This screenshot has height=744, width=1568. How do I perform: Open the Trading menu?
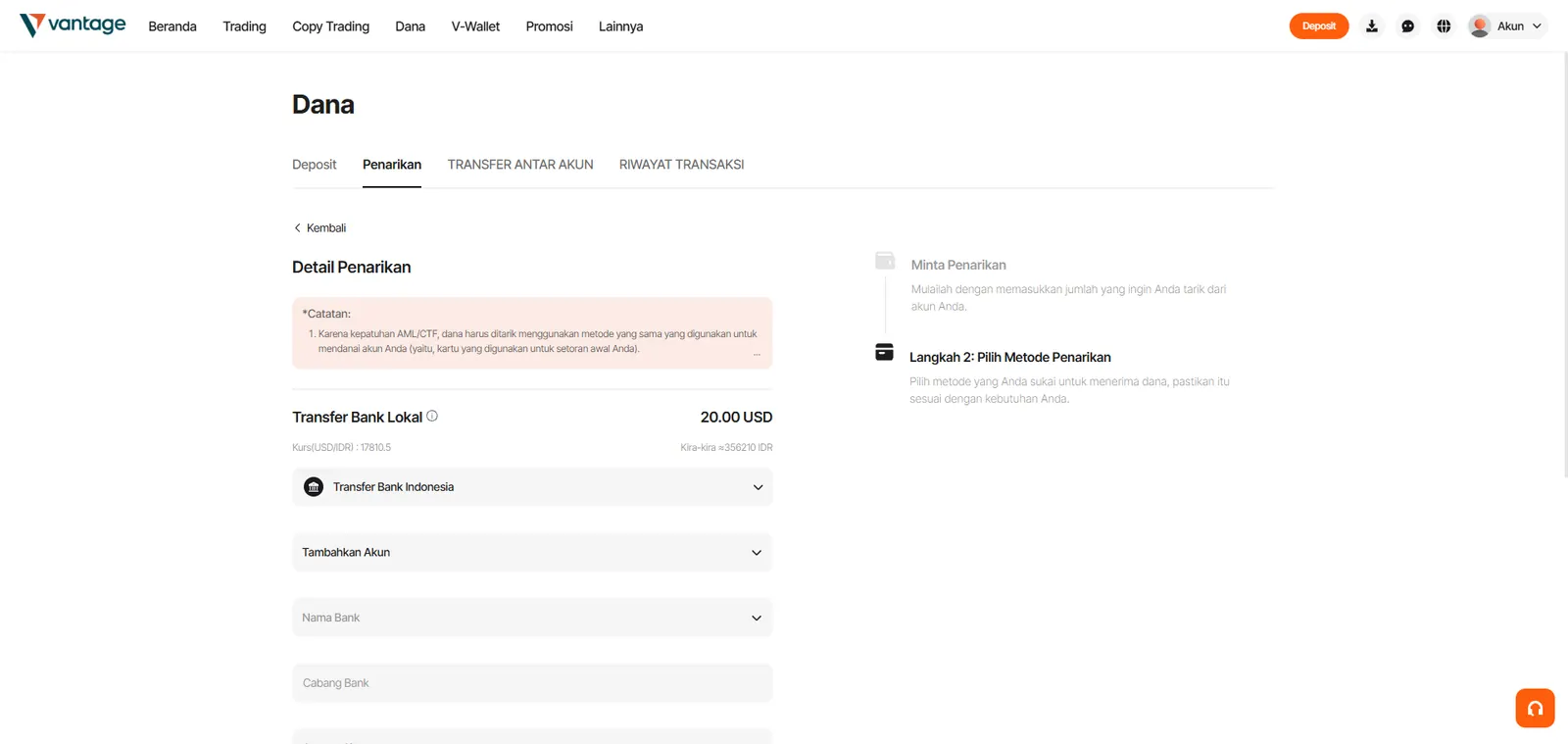coord(245,26)
